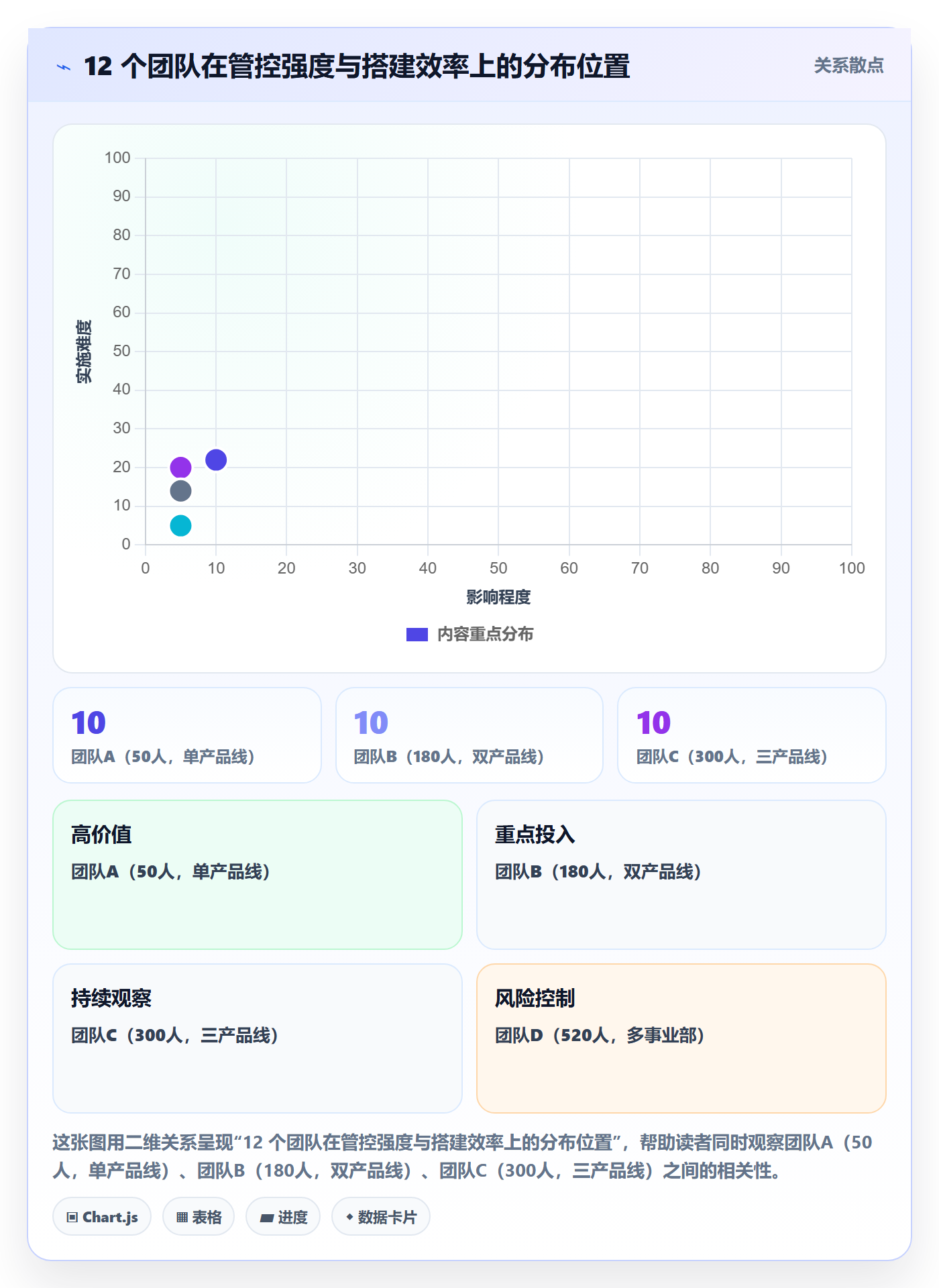This screenshot has height=1288, width=939.
Task: Click the 关系散点 label in the header
Action: coord(848,66)
